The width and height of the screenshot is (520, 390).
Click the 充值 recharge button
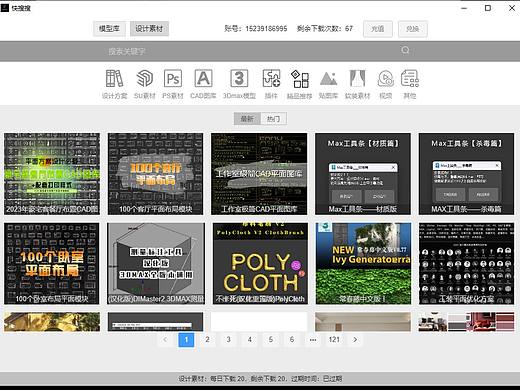click(x=378, y=29)
